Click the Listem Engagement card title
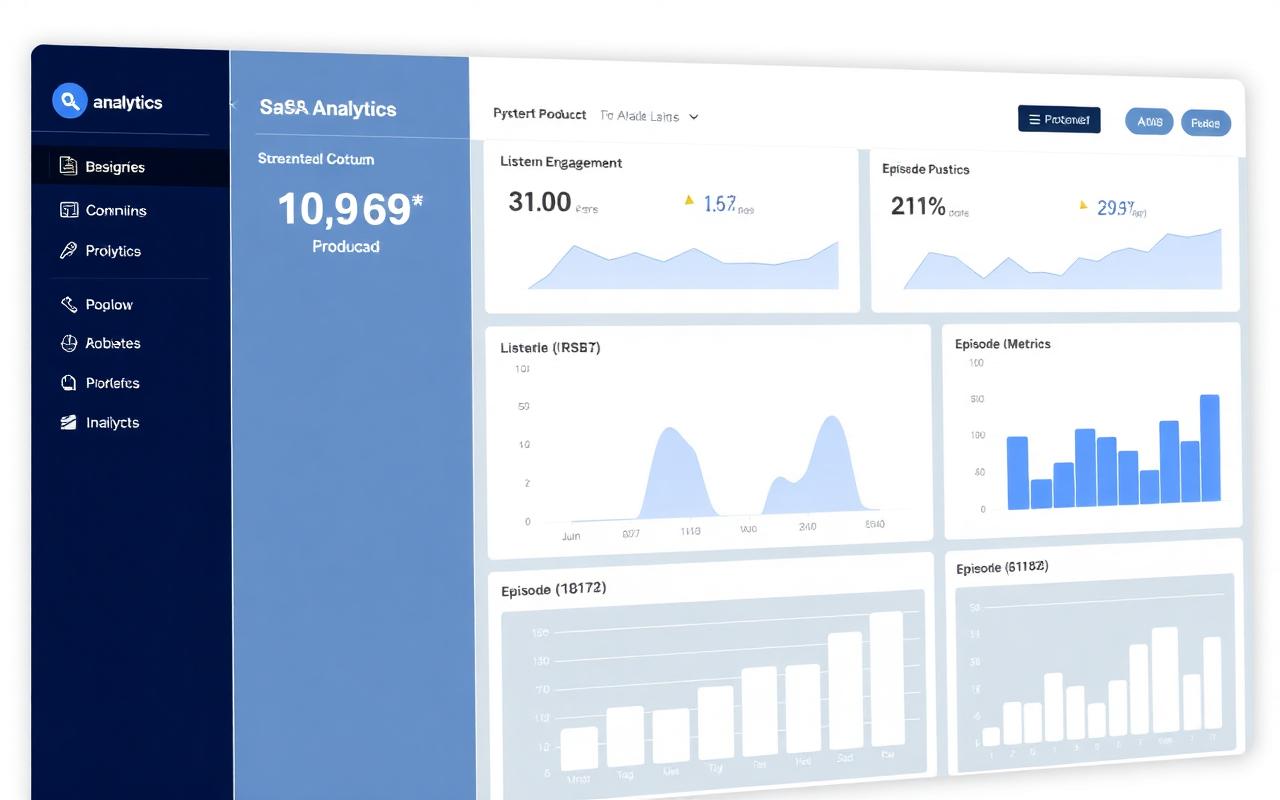This screenshot has width=1280, height=800. (561, 162)
